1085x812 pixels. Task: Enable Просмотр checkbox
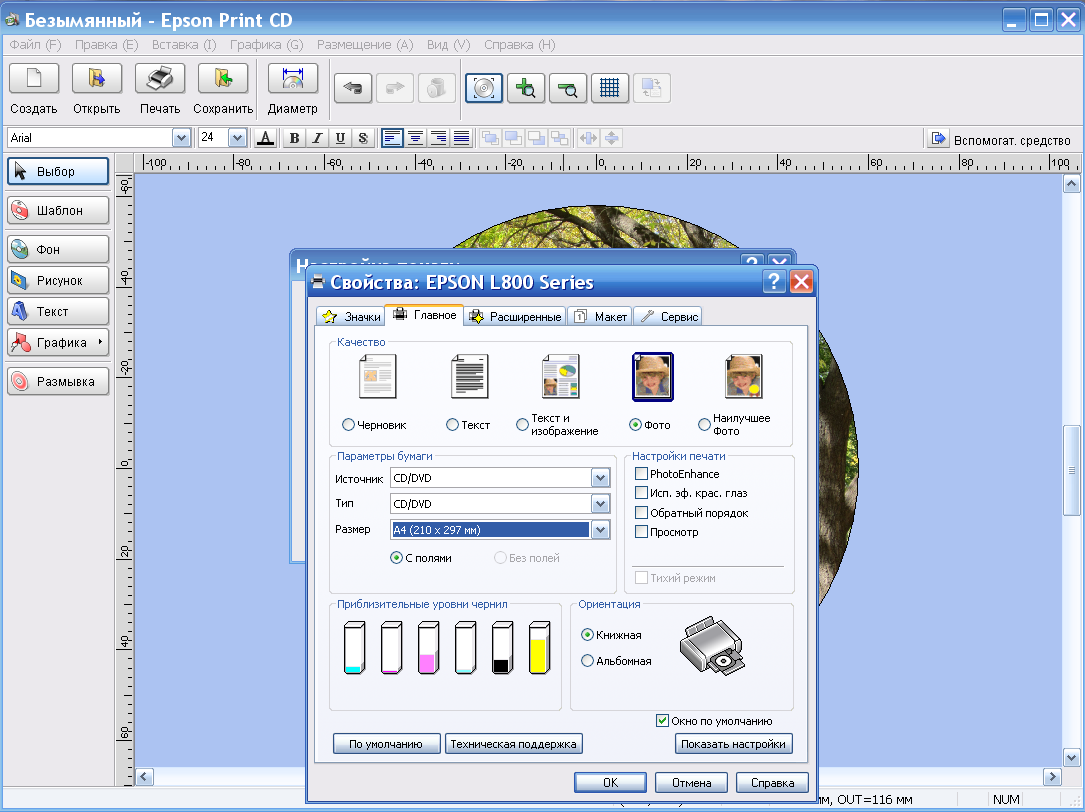tap(641, 532)
